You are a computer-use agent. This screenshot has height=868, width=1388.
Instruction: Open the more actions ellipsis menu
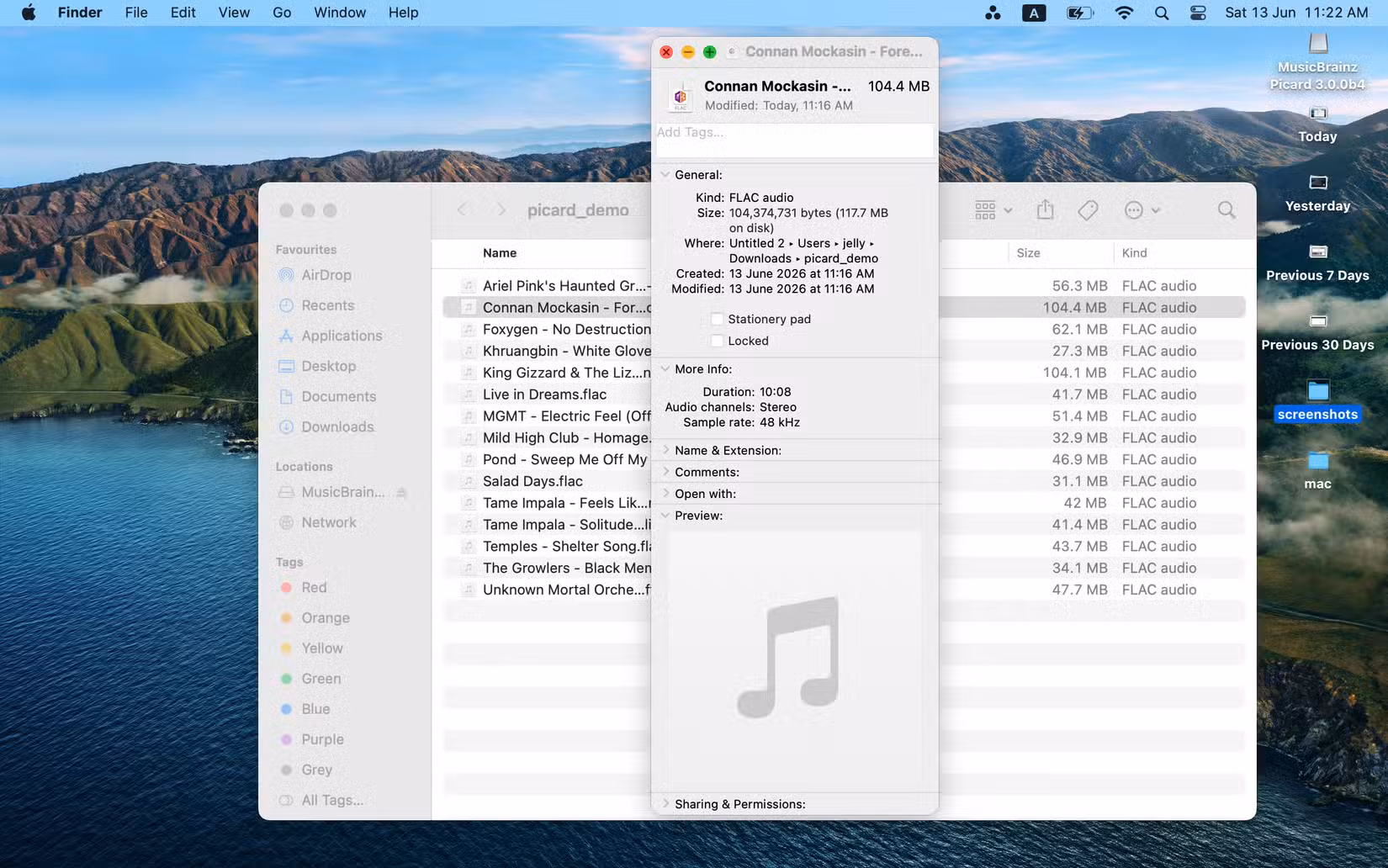click(x=1142, y=209)
